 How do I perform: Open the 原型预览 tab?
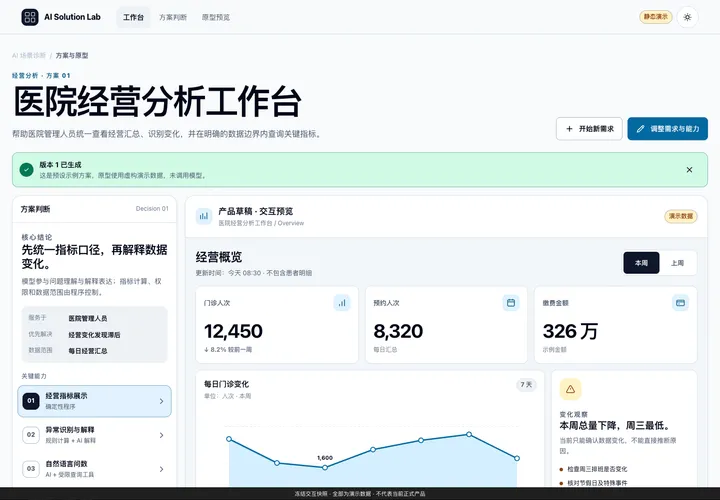coord(216,17)
